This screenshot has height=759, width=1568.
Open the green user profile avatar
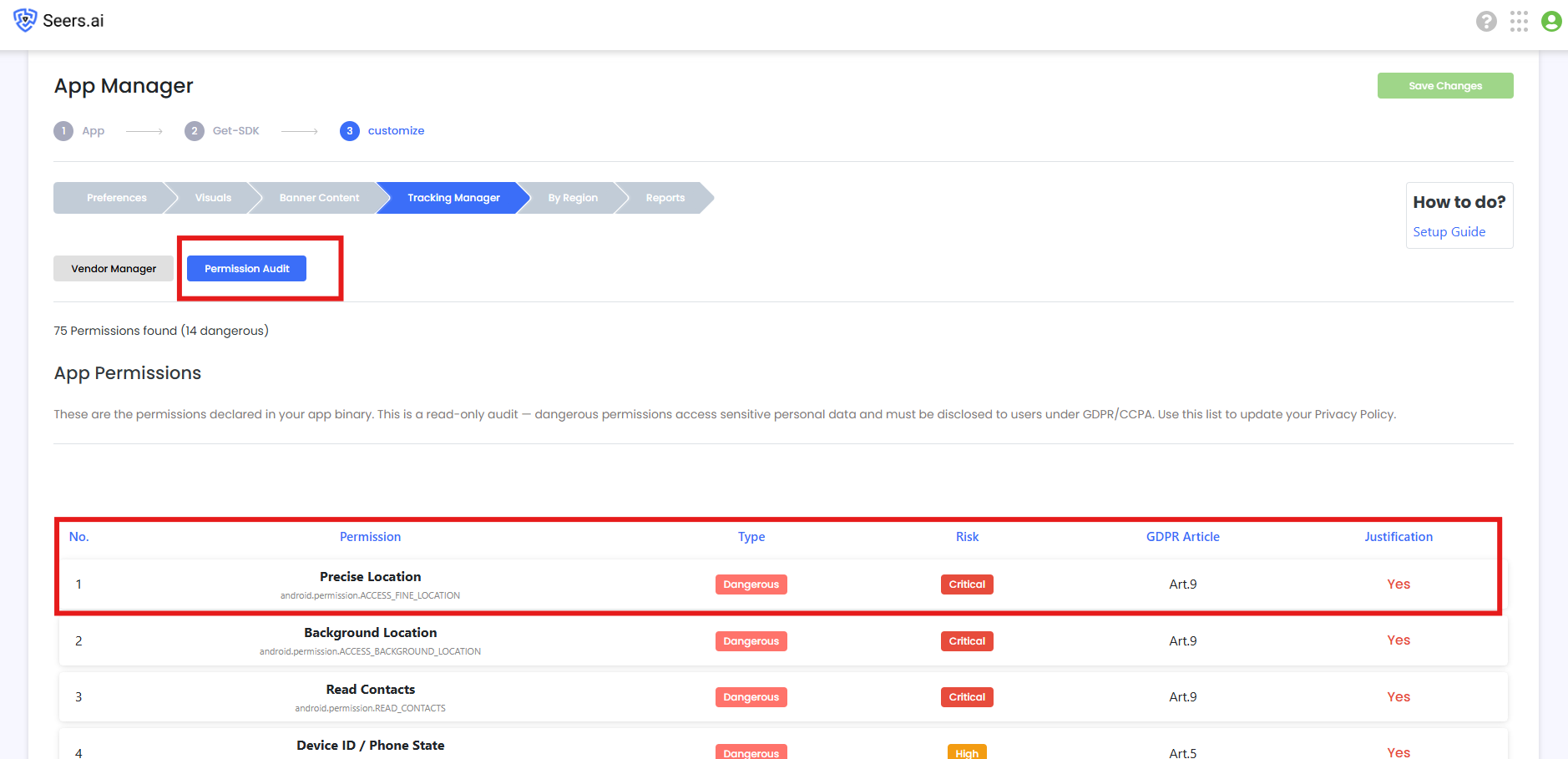[1551, 21]
